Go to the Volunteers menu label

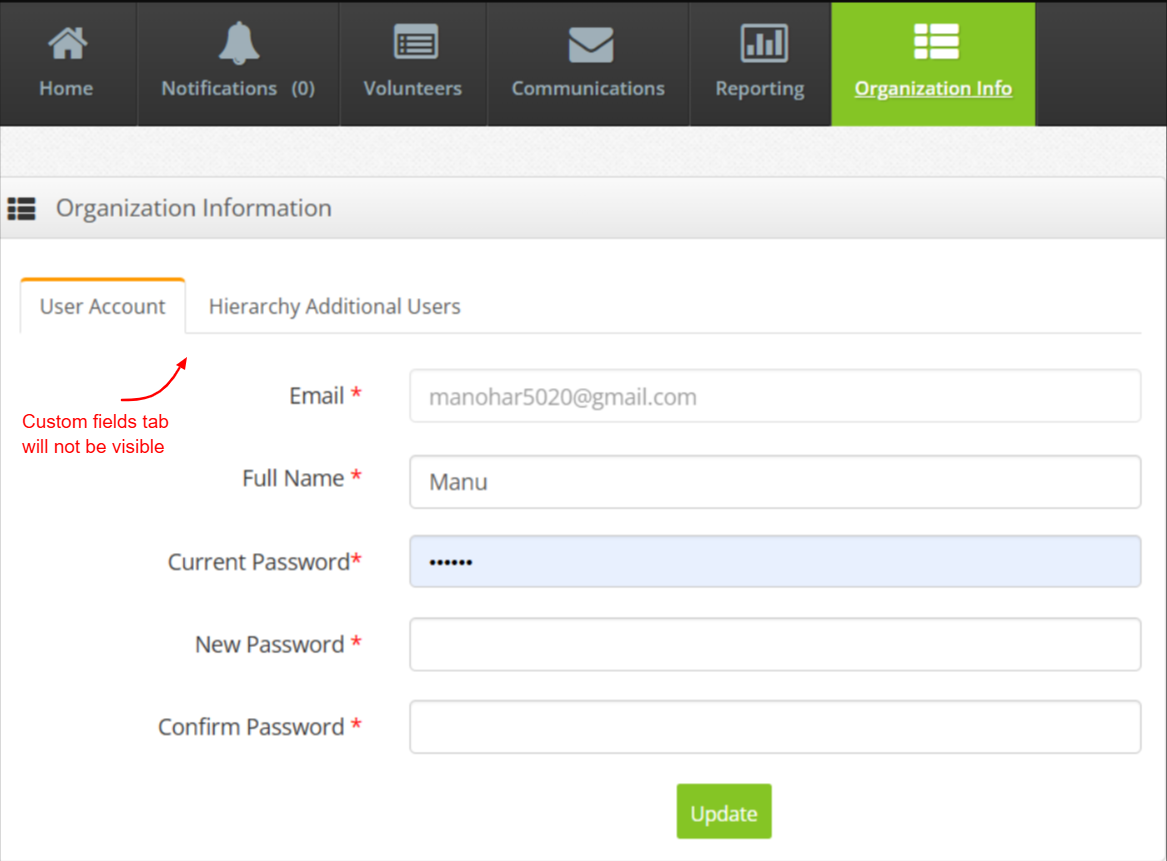(413, 89)
